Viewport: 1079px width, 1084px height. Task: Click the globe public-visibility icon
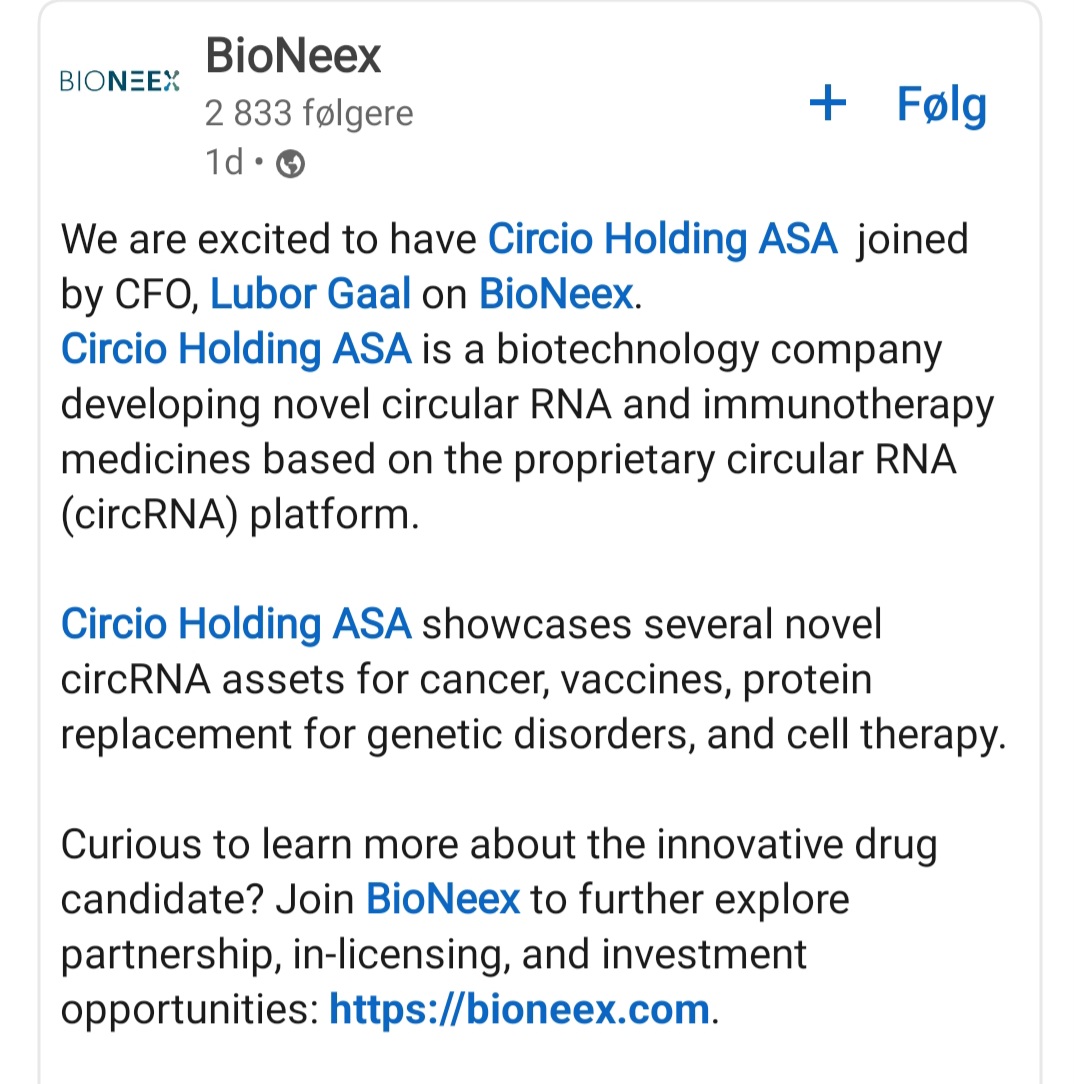[x=290, y=164]
